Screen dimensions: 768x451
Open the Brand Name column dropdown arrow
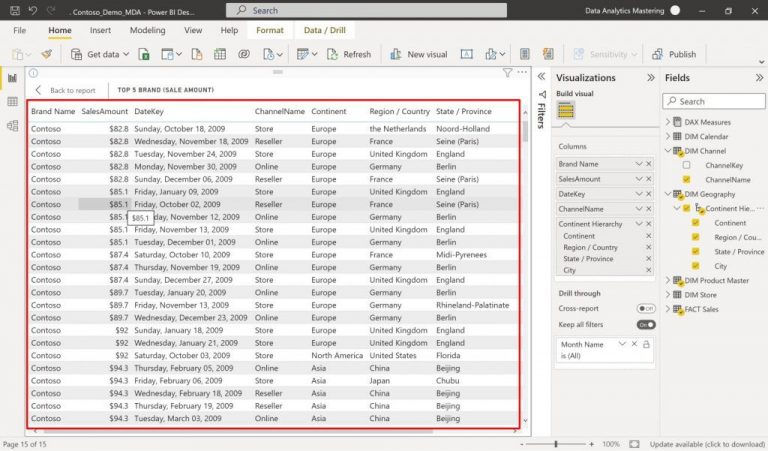(639, 164)
